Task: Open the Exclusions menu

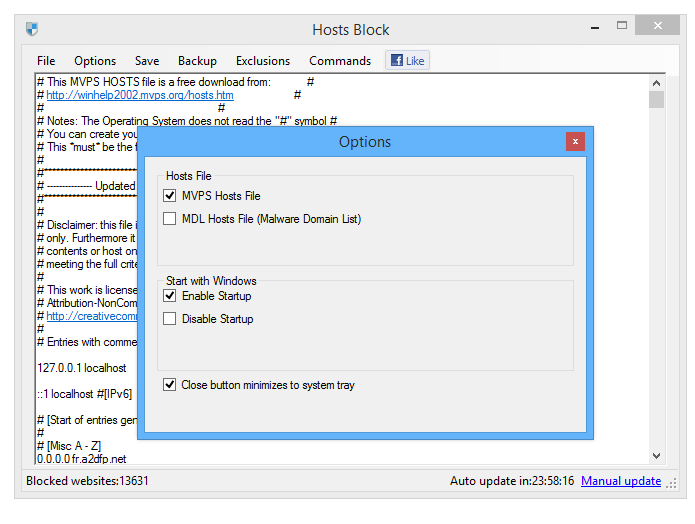Action: tap(263, 61)
